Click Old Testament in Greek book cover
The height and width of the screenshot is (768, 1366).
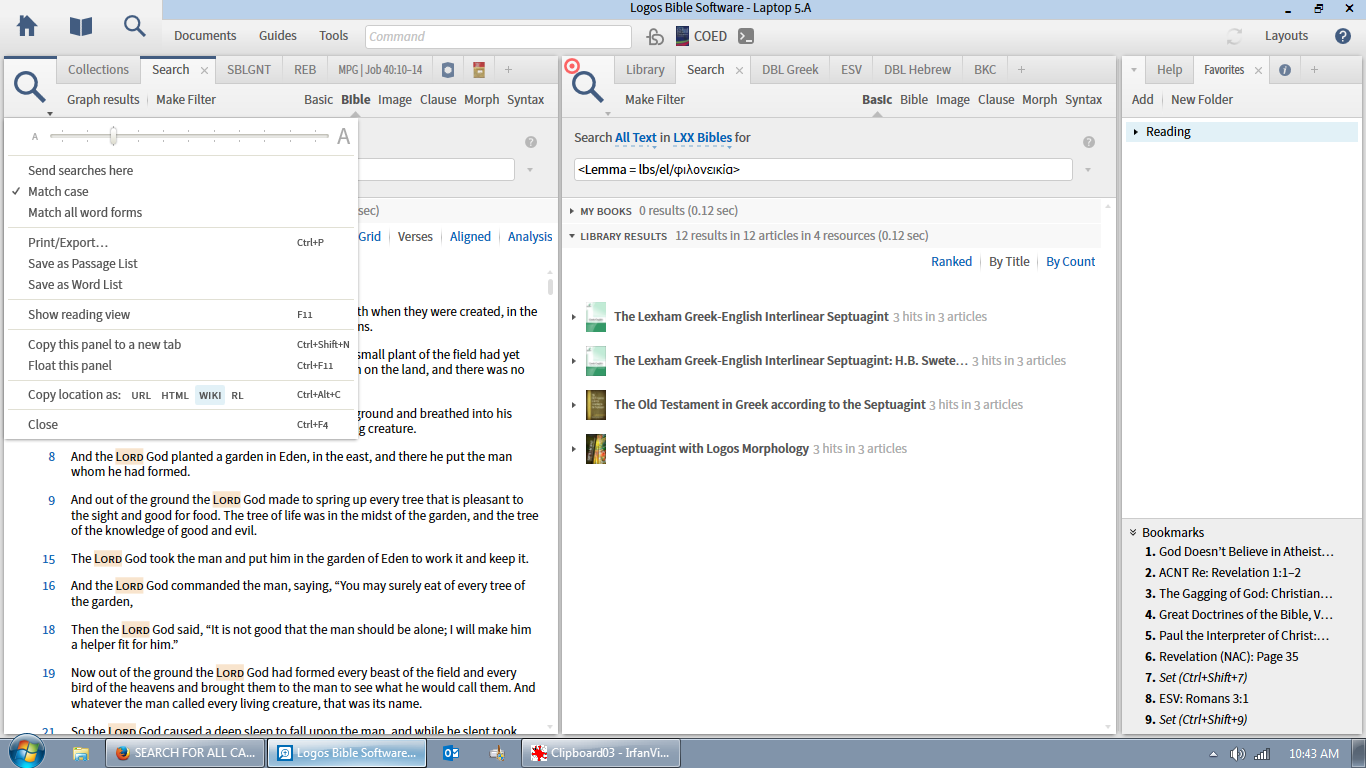pyautogui.click(x=596, y=404)
